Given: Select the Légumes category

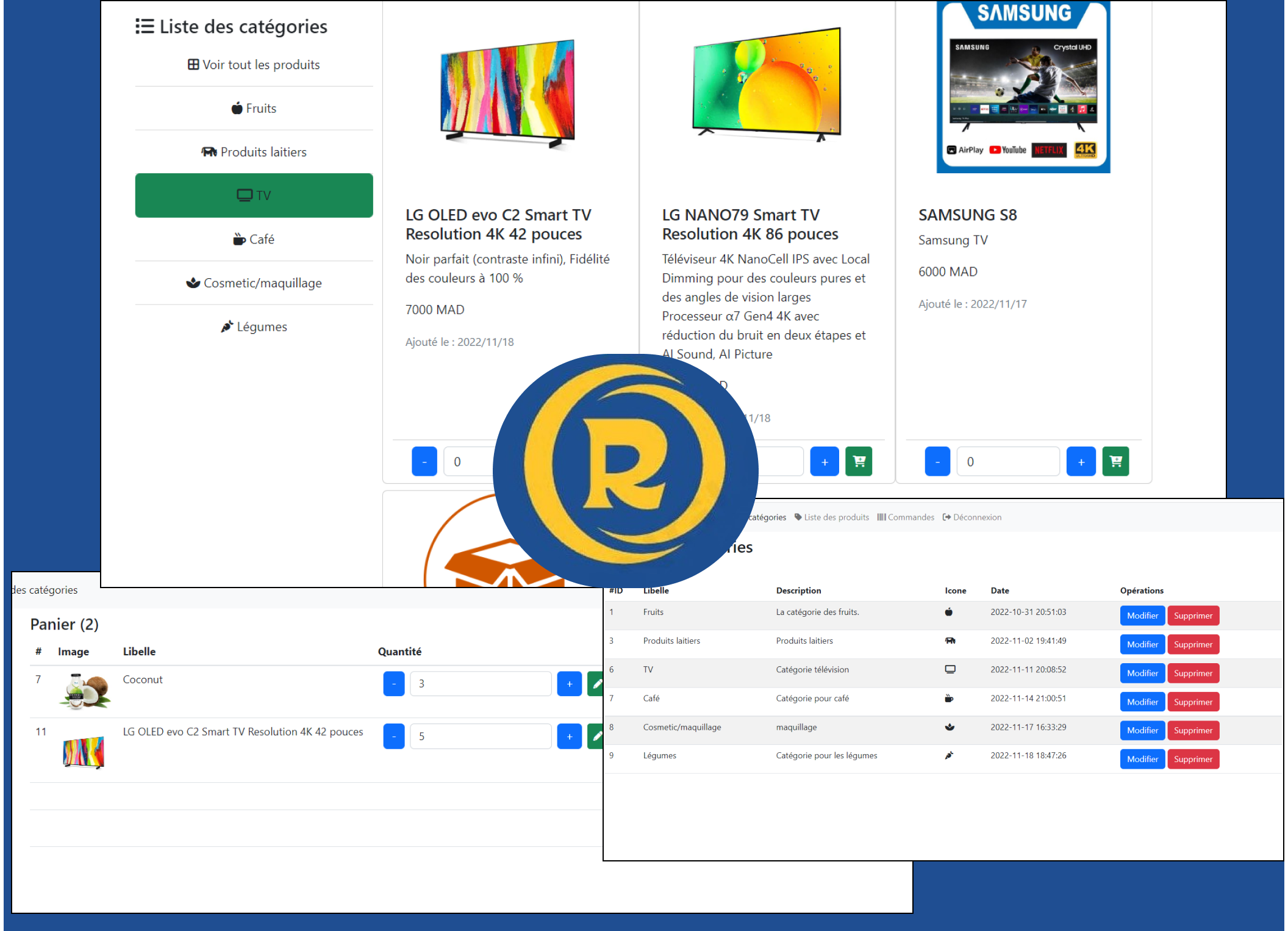Looking at the screenshot, I should (x=254, y=326).
